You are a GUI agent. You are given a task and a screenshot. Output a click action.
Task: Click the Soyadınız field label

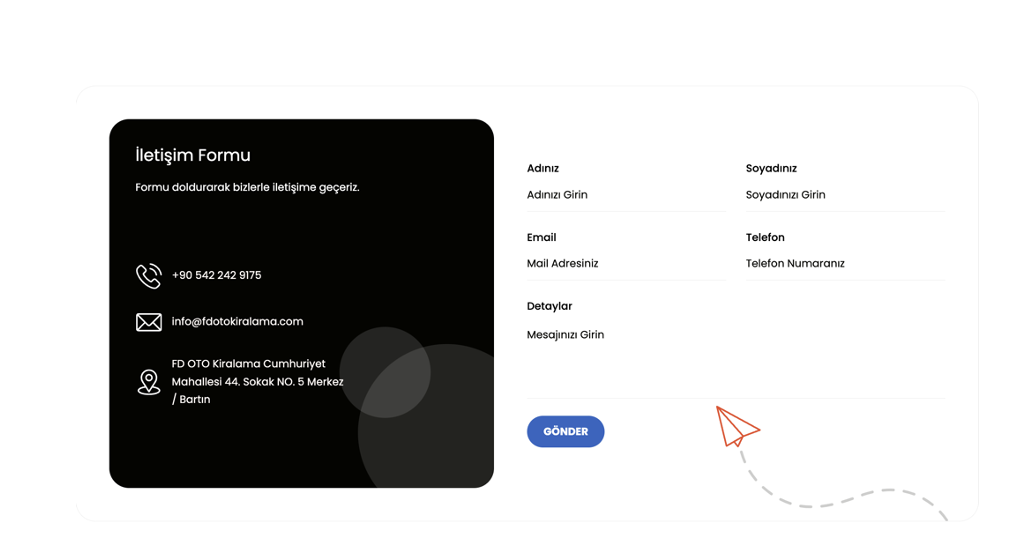(x=771, y=168)
